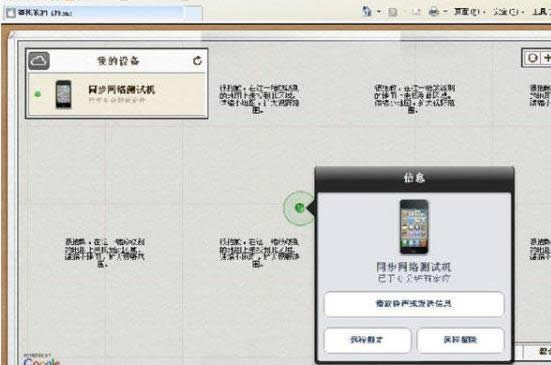Refresh the My Devices list
This screenshot has width=551, height=365.
[197, 61]
